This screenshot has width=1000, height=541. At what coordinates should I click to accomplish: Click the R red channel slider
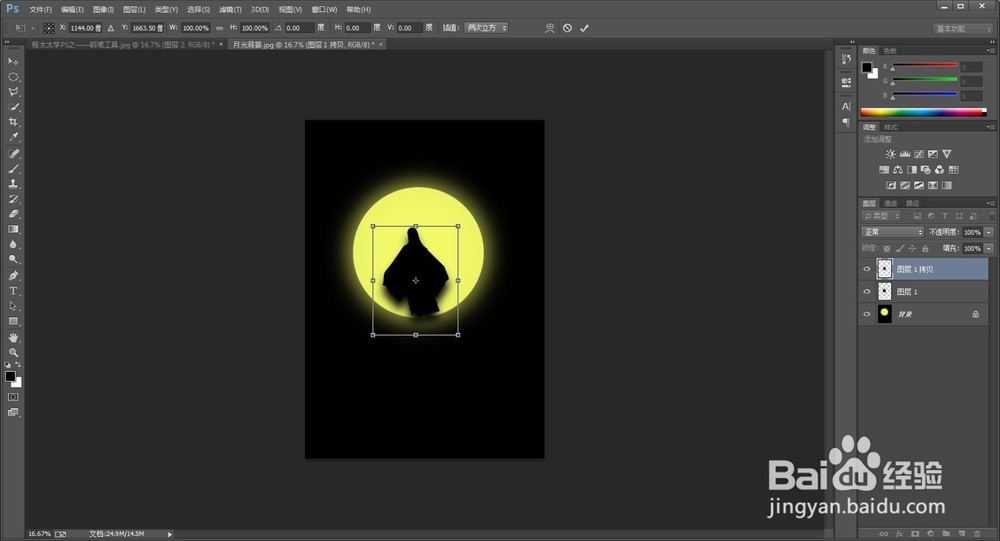click(x=925, y=66)
